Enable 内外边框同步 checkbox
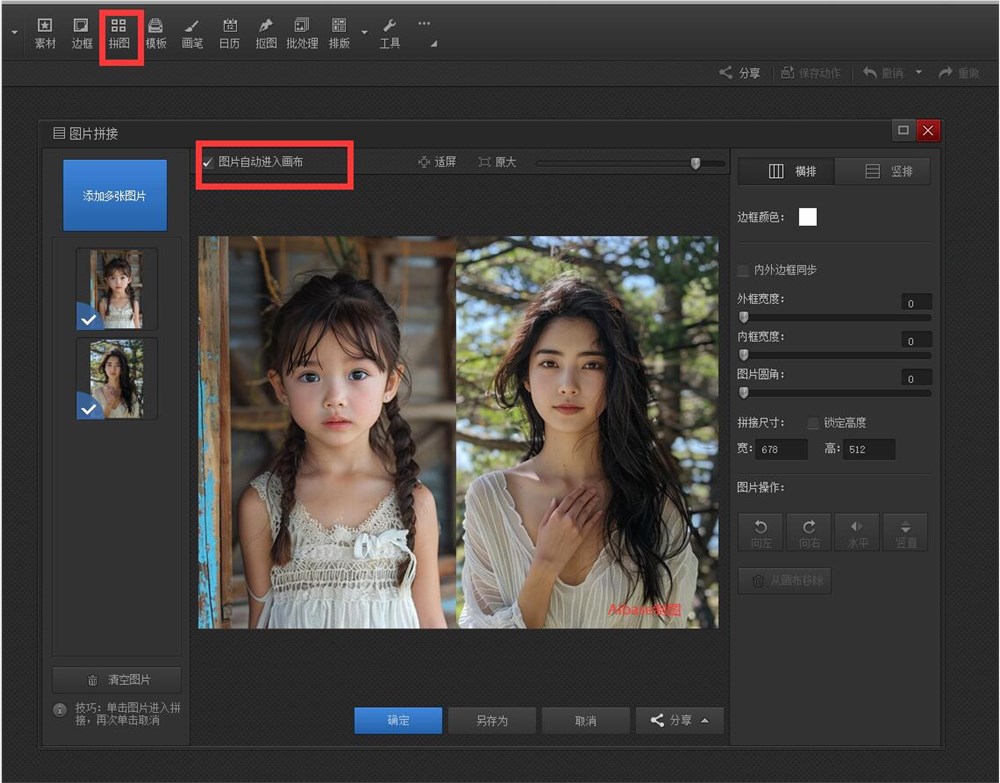1000x783 pixels. (743, 270)
